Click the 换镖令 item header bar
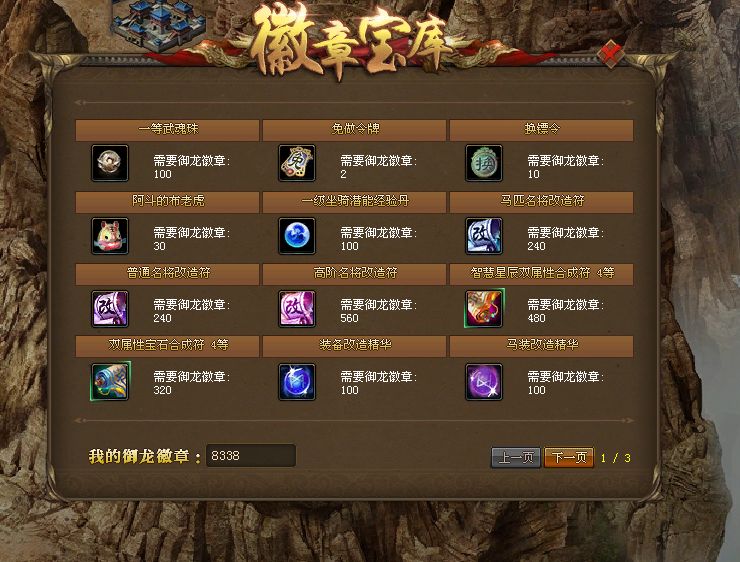The image size is (740, 562). pyautogui.click(x=541, y=130)
